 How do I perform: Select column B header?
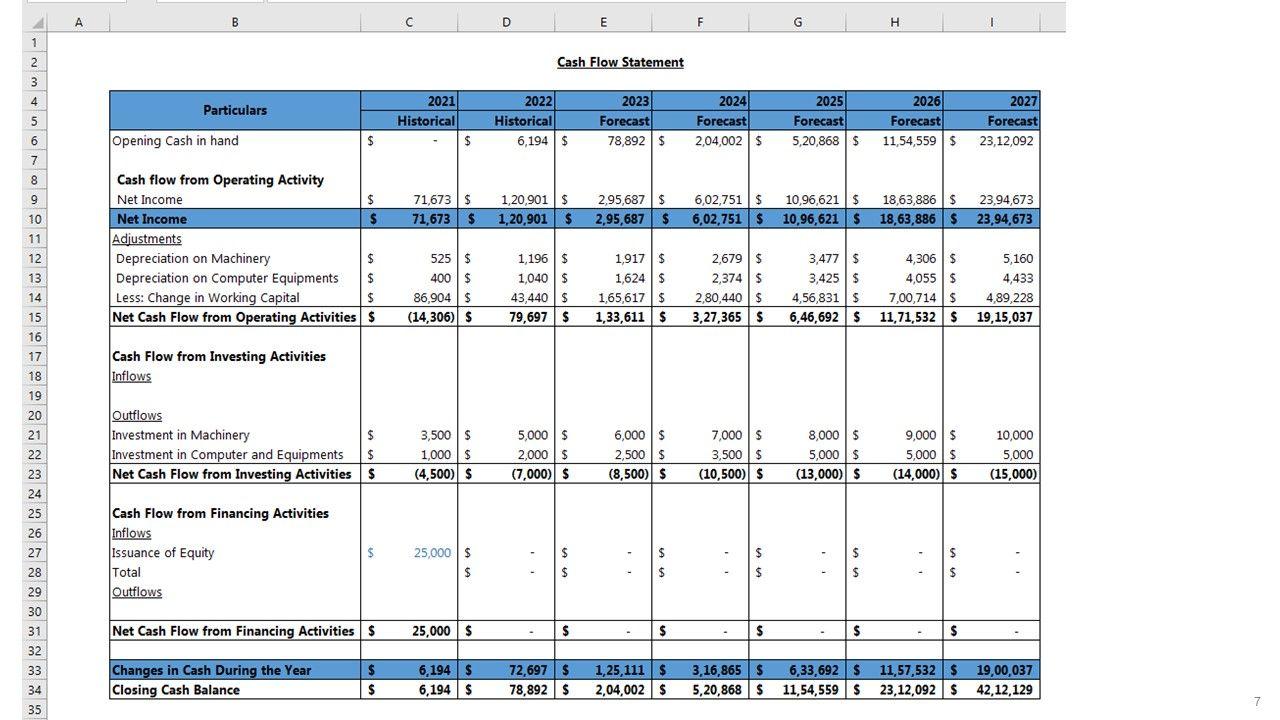[x=235, y=23]
